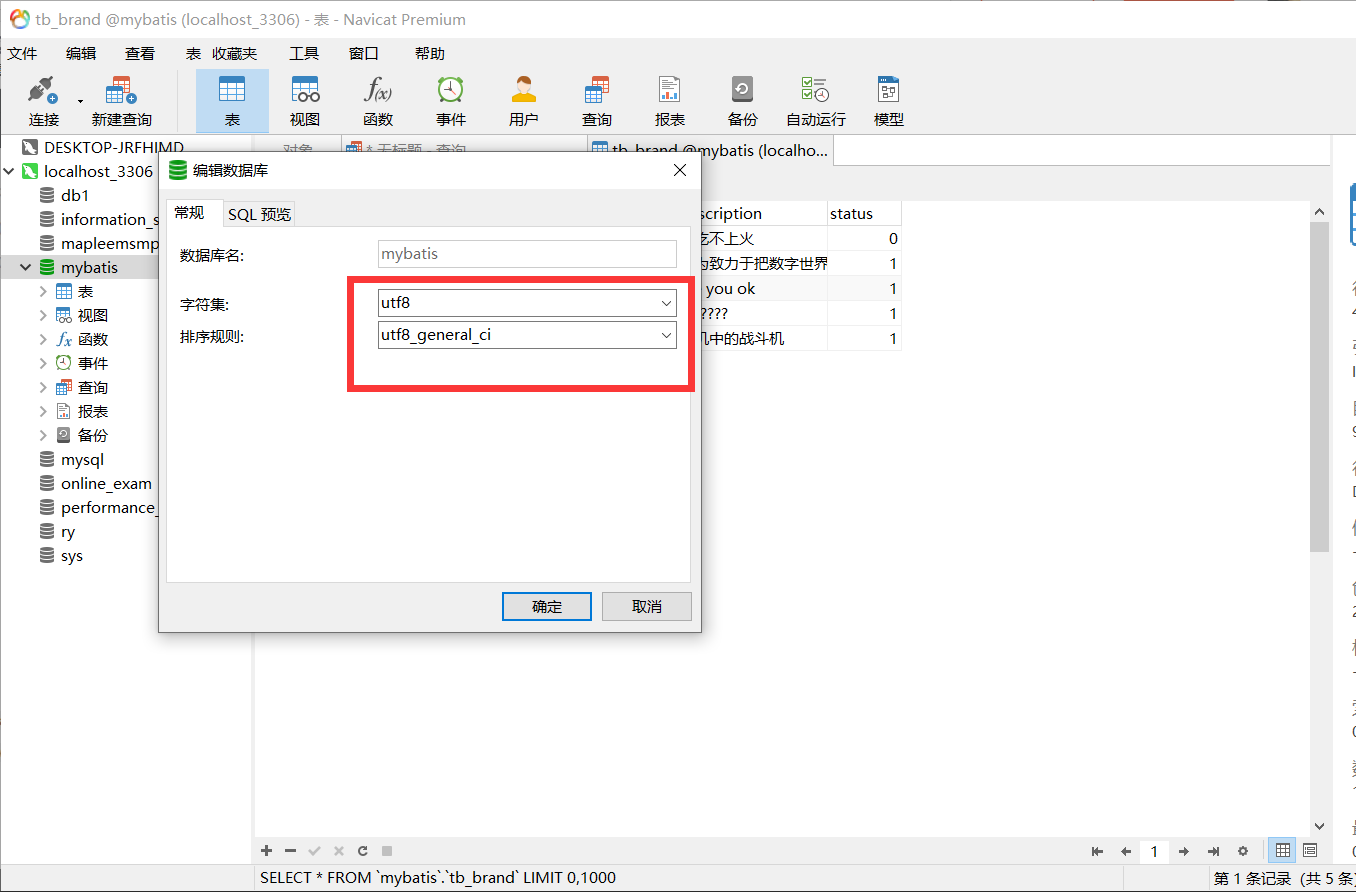Select the 表 table toolbar icon

(x=232, y=101)
